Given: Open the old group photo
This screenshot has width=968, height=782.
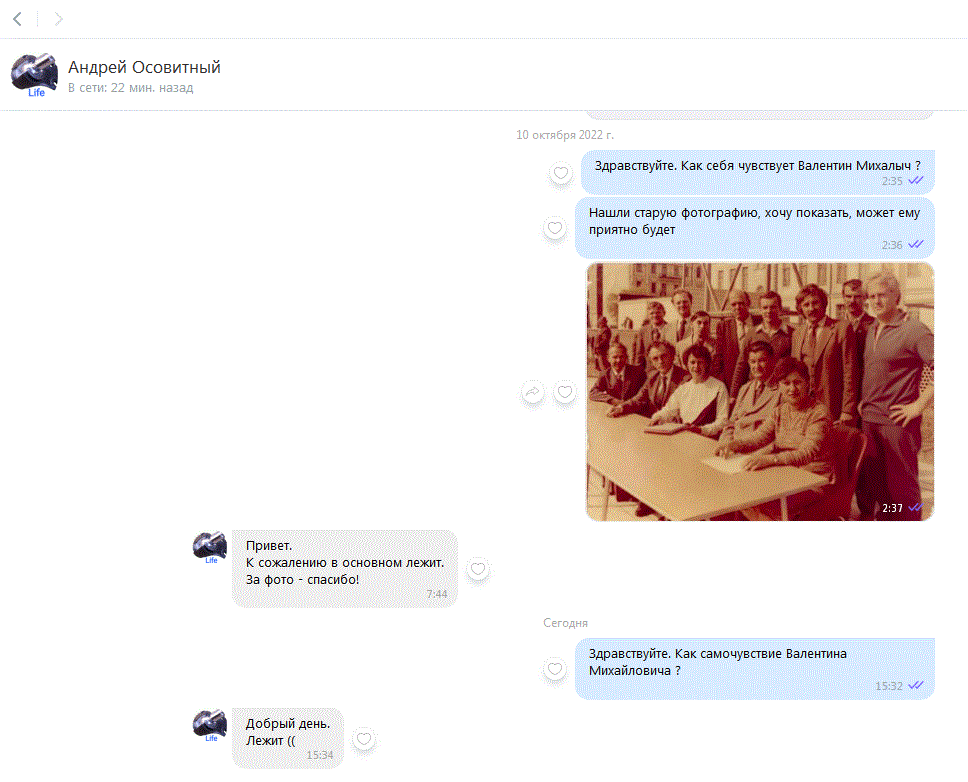Looking at the screenshot, I should pyautogui.click(x=759, y=391).
